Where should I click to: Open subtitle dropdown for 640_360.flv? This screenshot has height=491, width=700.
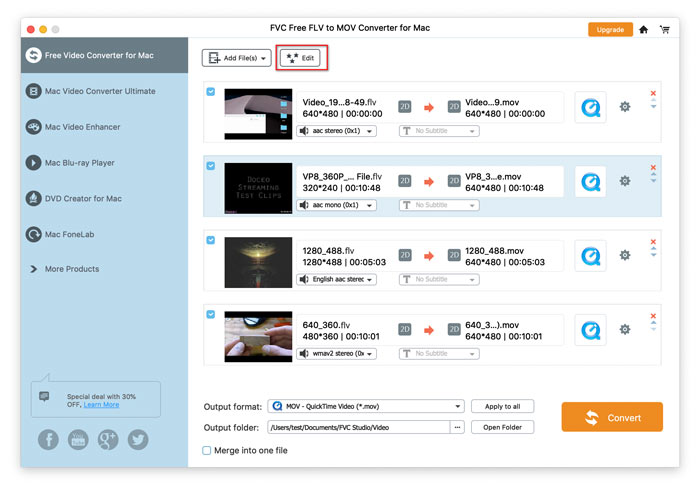point(439,354)
